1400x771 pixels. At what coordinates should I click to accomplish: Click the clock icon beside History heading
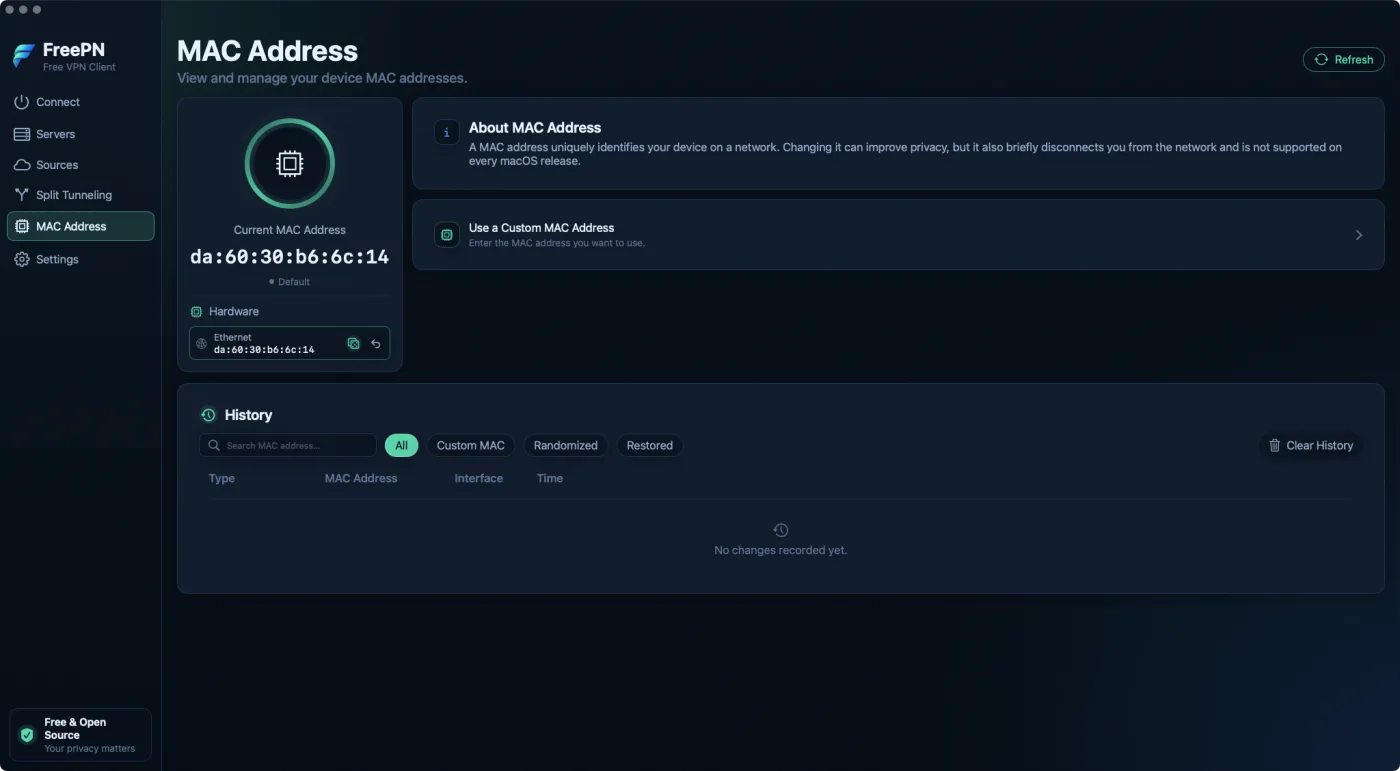tap(208, 415)
